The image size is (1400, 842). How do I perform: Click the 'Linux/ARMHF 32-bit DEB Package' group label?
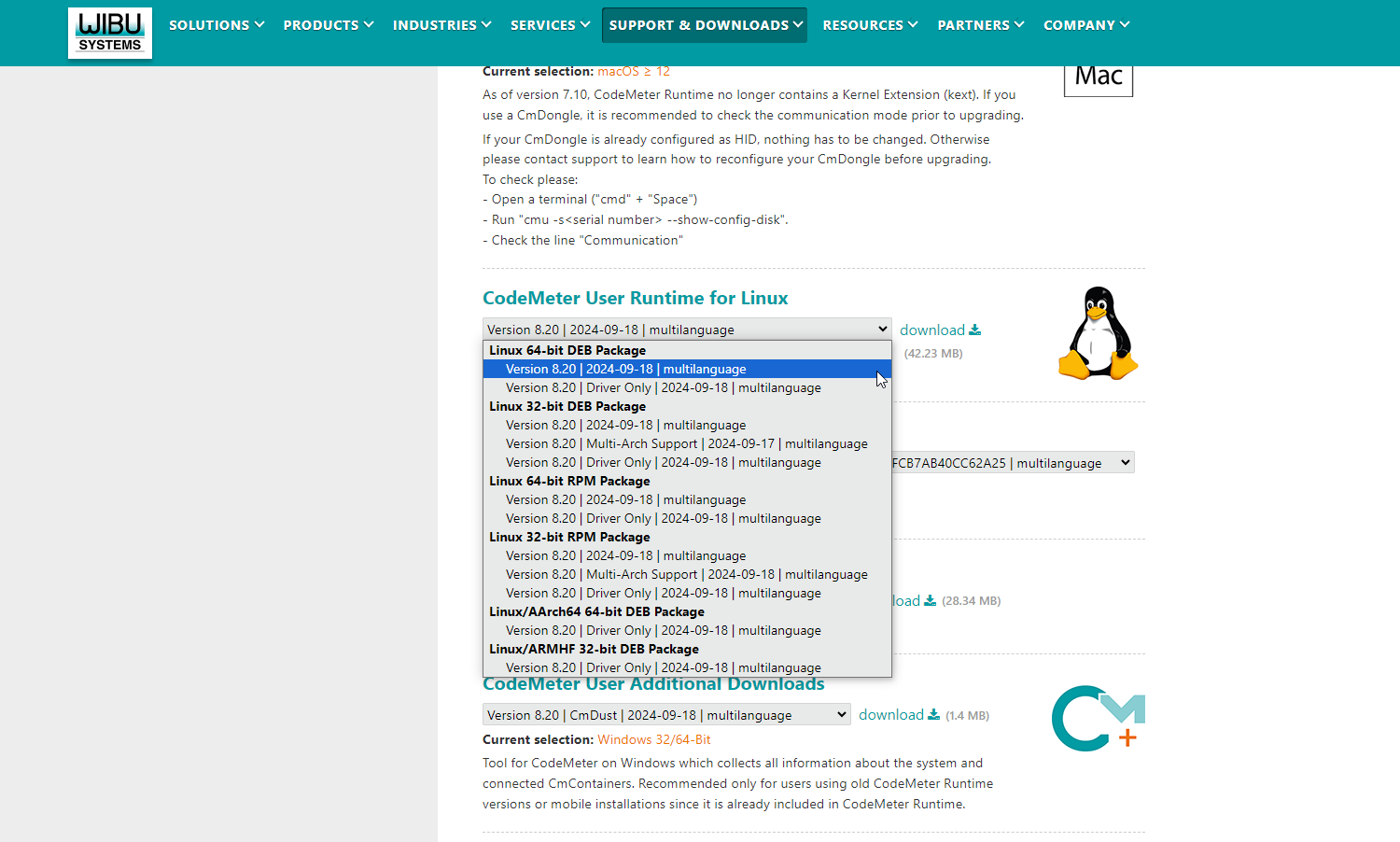[x=594, y=649]
